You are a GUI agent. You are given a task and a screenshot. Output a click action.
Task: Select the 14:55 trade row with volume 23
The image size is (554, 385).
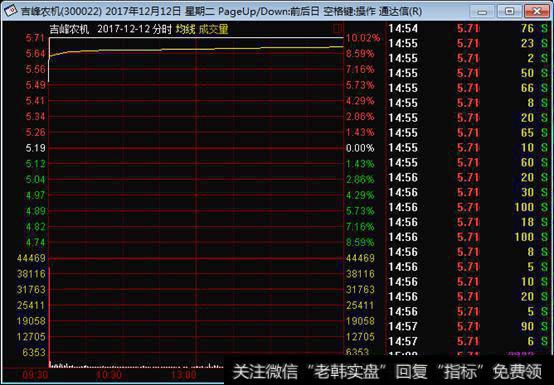[x=468, y=43]
